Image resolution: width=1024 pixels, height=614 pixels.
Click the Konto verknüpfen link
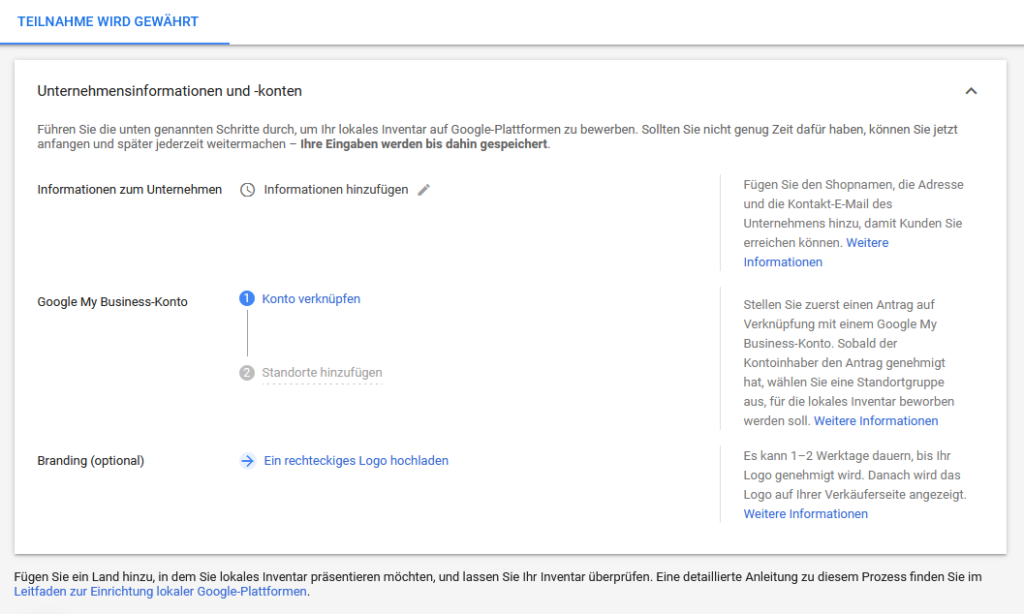[x=311, y=299]
